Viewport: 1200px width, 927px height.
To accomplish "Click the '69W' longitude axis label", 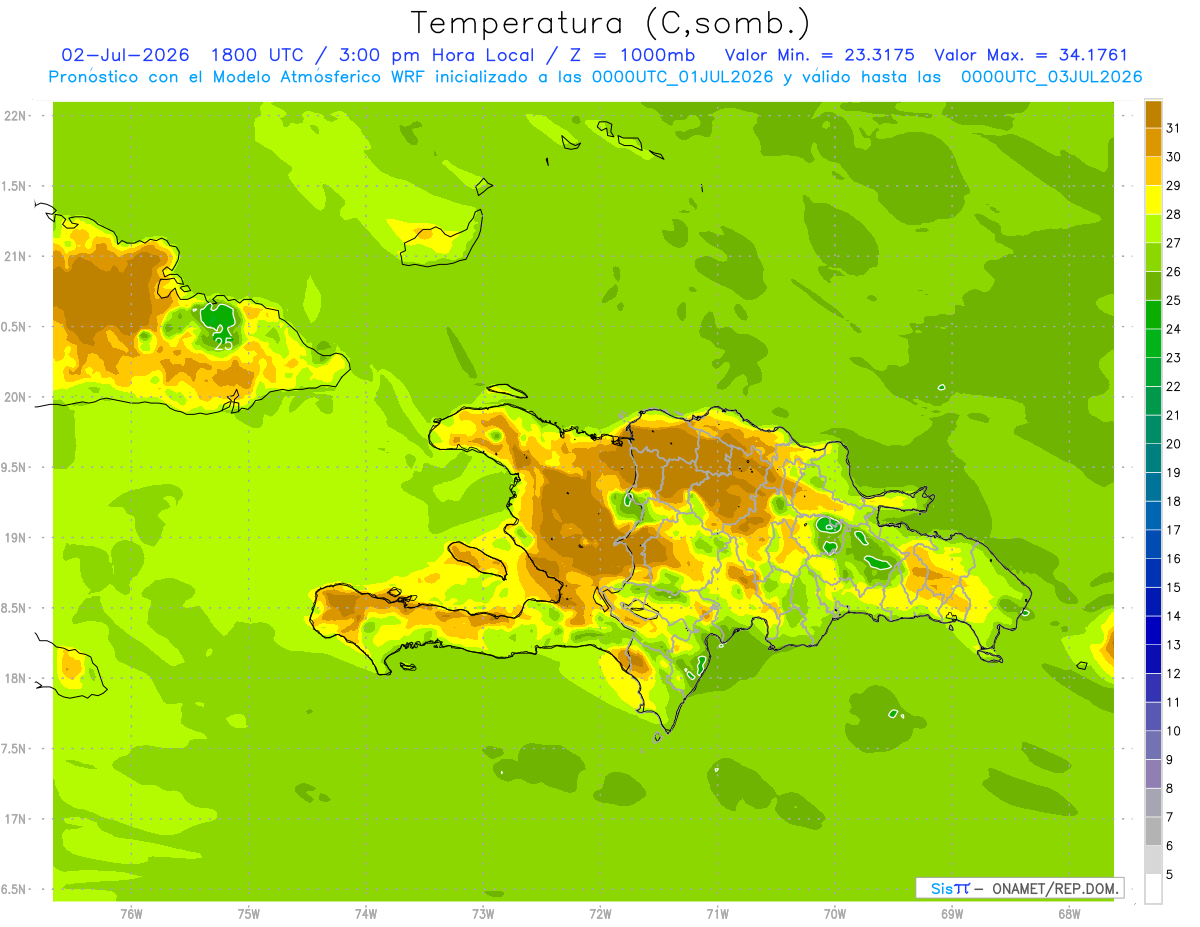I will pos(951,913).
